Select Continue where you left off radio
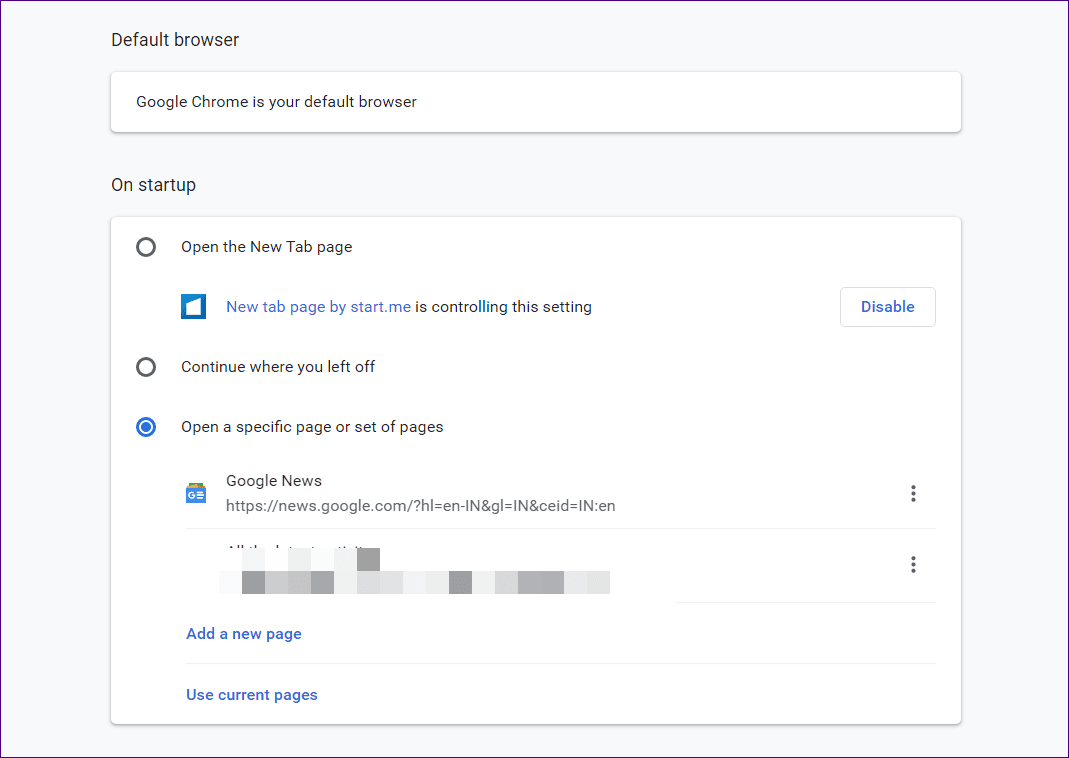The width and height of the screenshot is (1069, 758). pyautogui.click(x=146, y=367)
